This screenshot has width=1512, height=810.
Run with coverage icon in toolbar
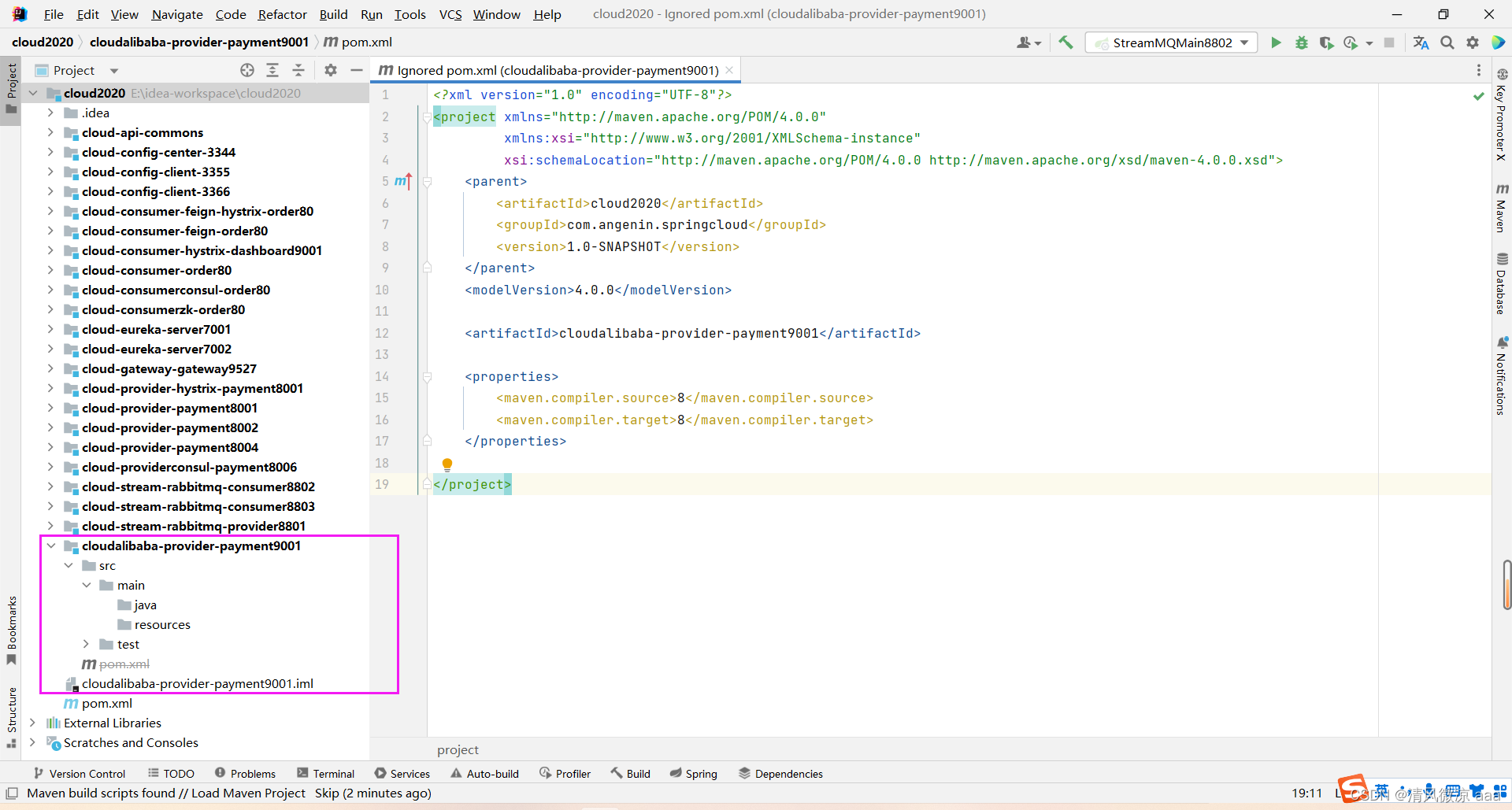point(1326,43)
